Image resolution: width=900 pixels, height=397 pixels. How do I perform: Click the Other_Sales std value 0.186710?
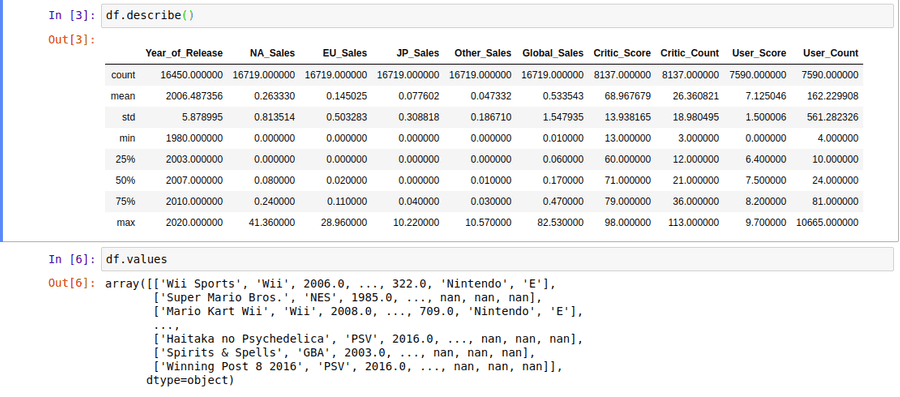(x=491, y=117)
